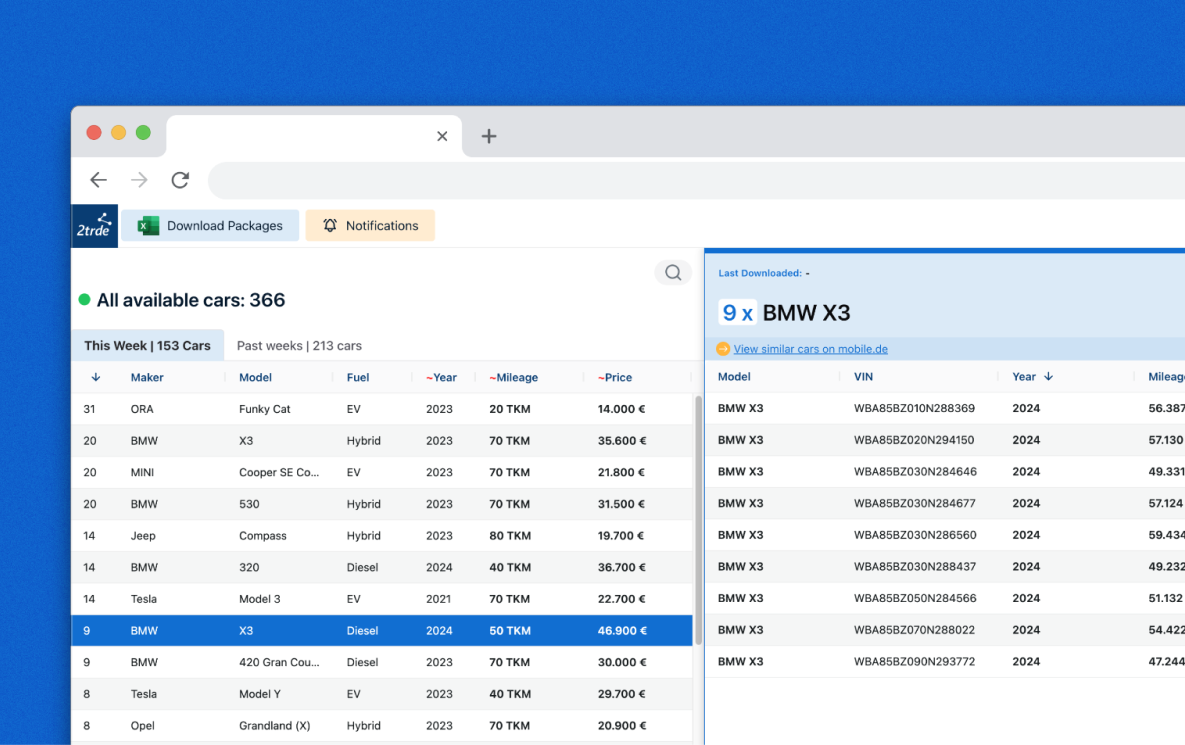Click the browser back arrow
The image size is (1185, 745).
(98, 180)
